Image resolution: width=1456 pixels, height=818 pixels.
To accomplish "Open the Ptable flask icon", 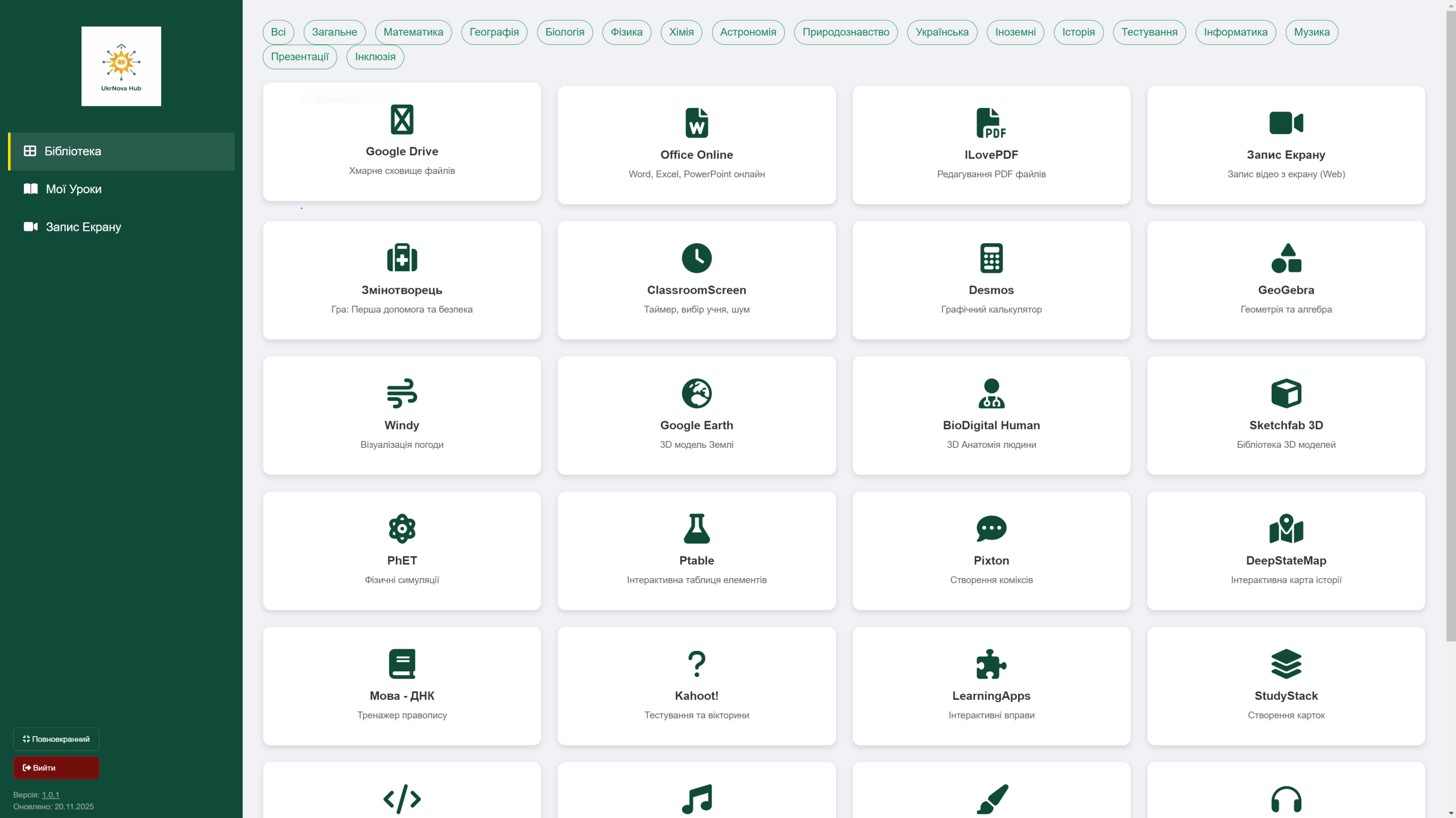I will 696,529.
